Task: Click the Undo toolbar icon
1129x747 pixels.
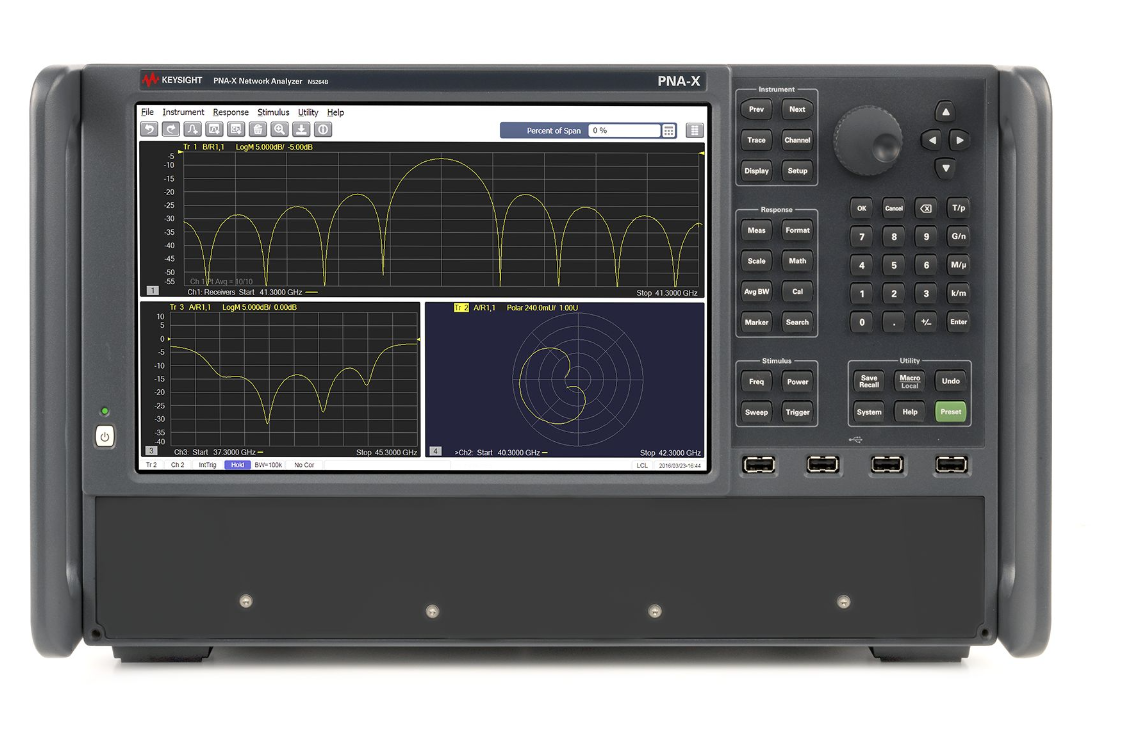Action: [149, 129]
